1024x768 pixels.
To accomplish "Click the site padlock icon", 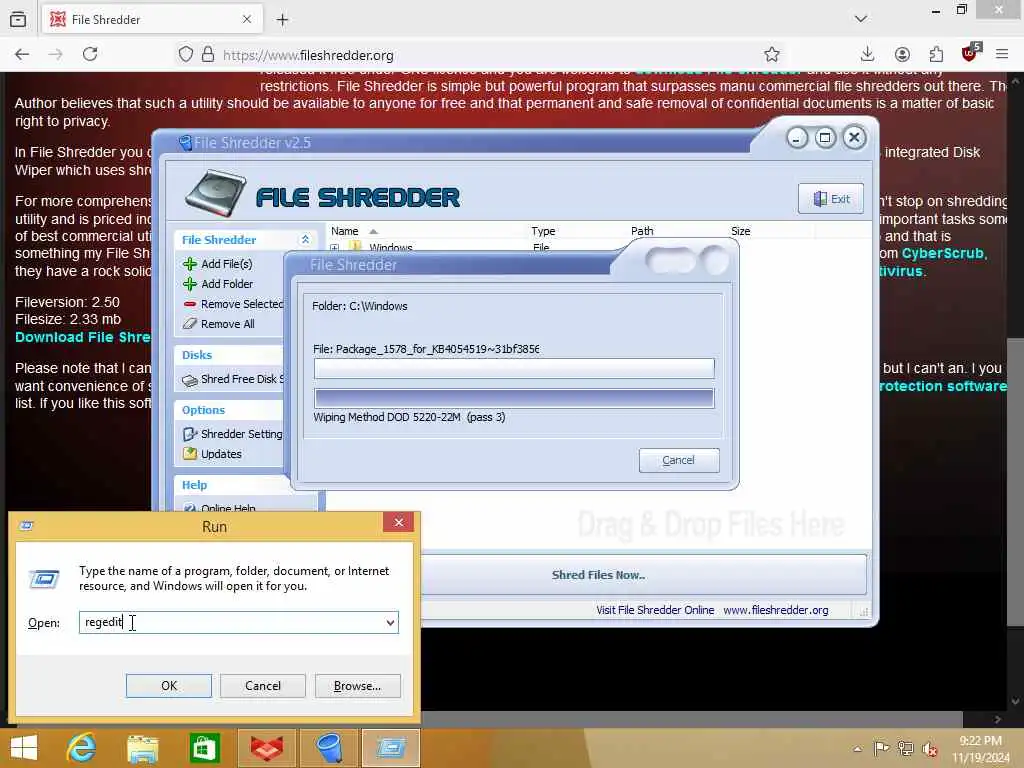I will coord(208,54).
